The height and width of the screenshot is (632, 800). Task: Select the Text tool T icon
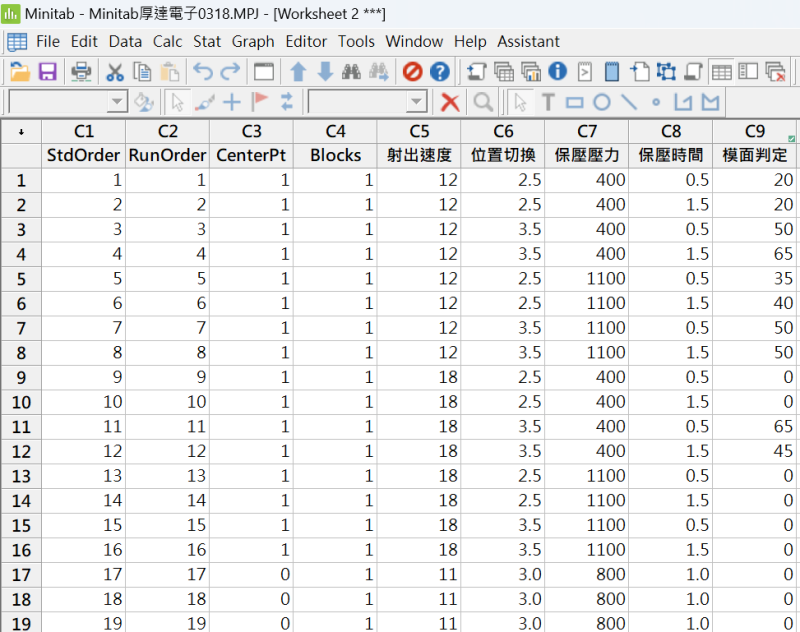pyautogui.click(x=547, y=102)
